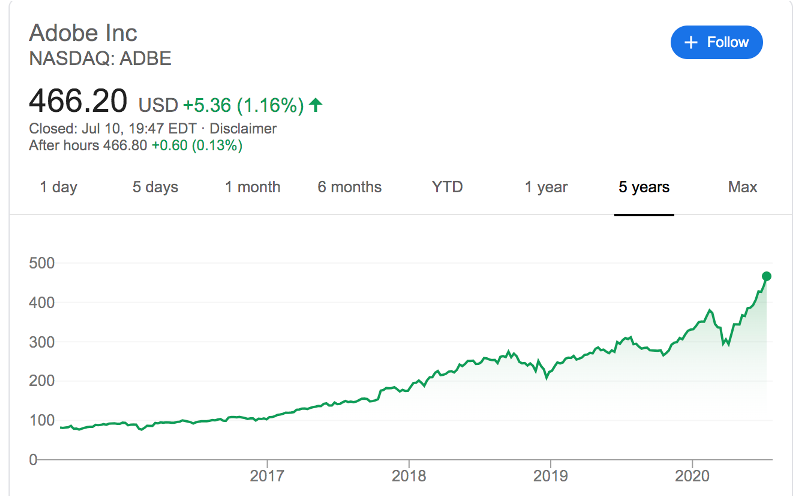Select the 5 years tab
Viewport: 794px width, 496px height.
click(x=644, y=187)
